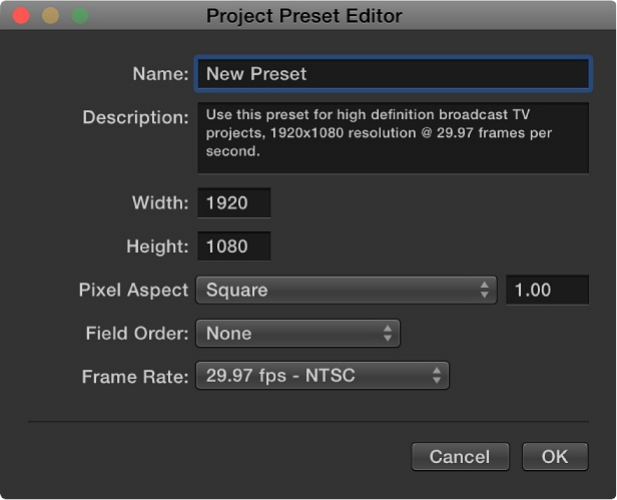Click the pixel aspect ratio 1.00 field
The image size is (617, 500).
pyautogui.click(x=547, y=290)
